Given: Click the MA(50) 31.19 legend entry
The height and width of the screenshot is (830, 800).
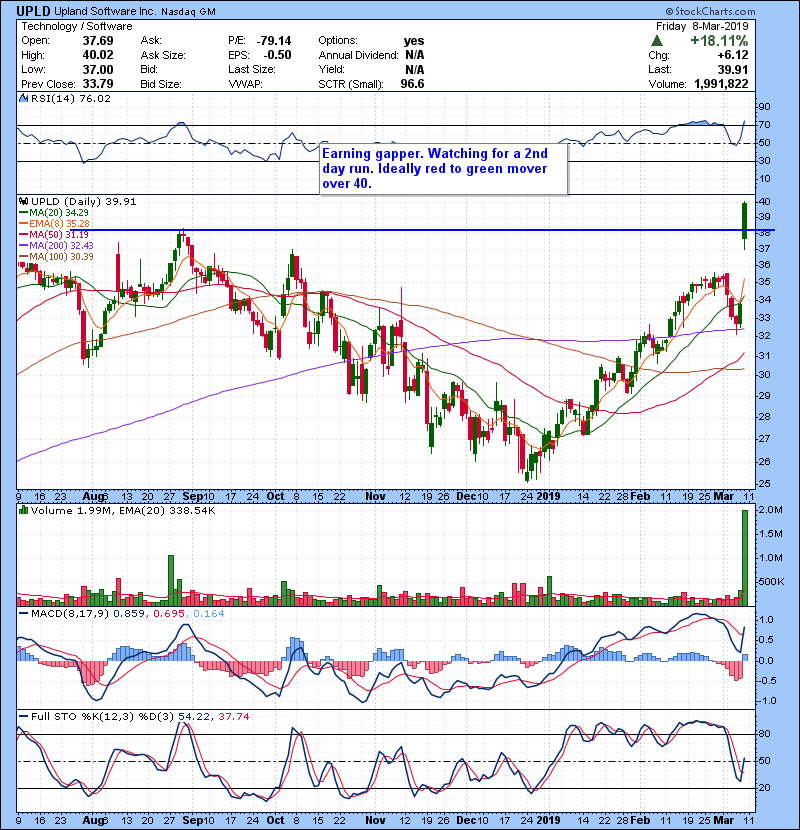Looking at the screenshot, I should point(53,234).
